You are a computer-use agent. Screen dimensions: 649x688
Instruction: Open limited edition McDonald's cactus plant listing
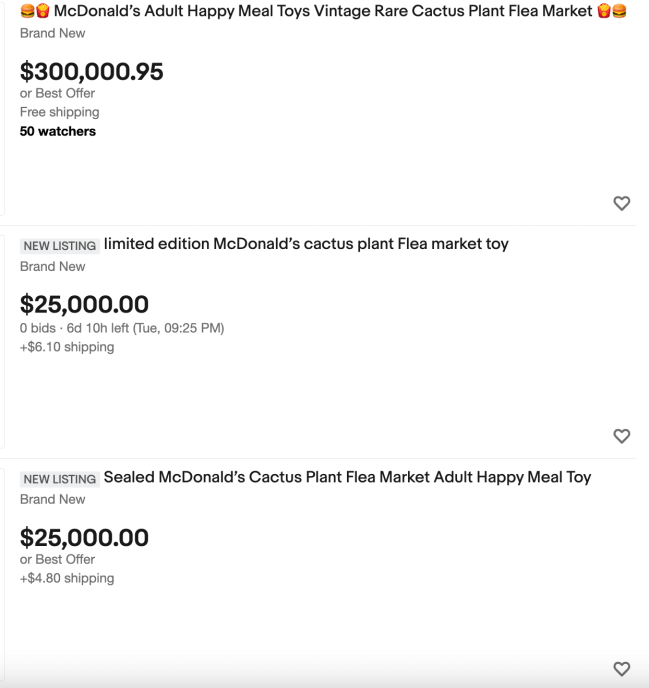coord(306,244)
